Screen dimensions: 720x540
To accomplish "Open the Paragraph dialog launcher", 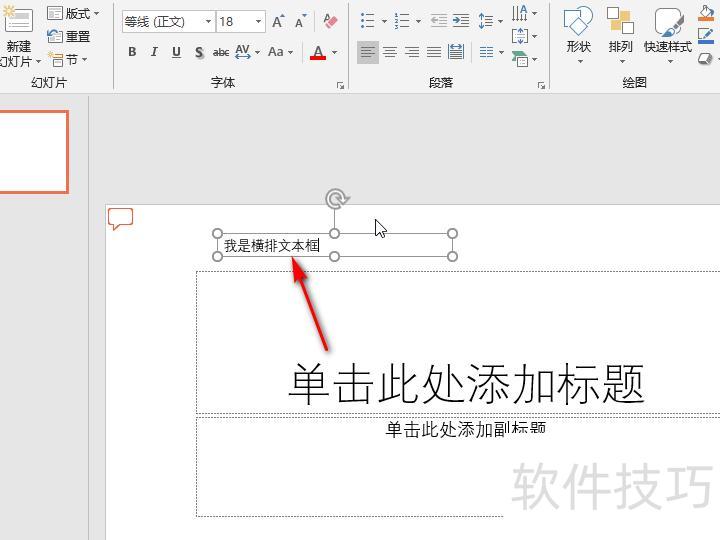I will [541, 85].
